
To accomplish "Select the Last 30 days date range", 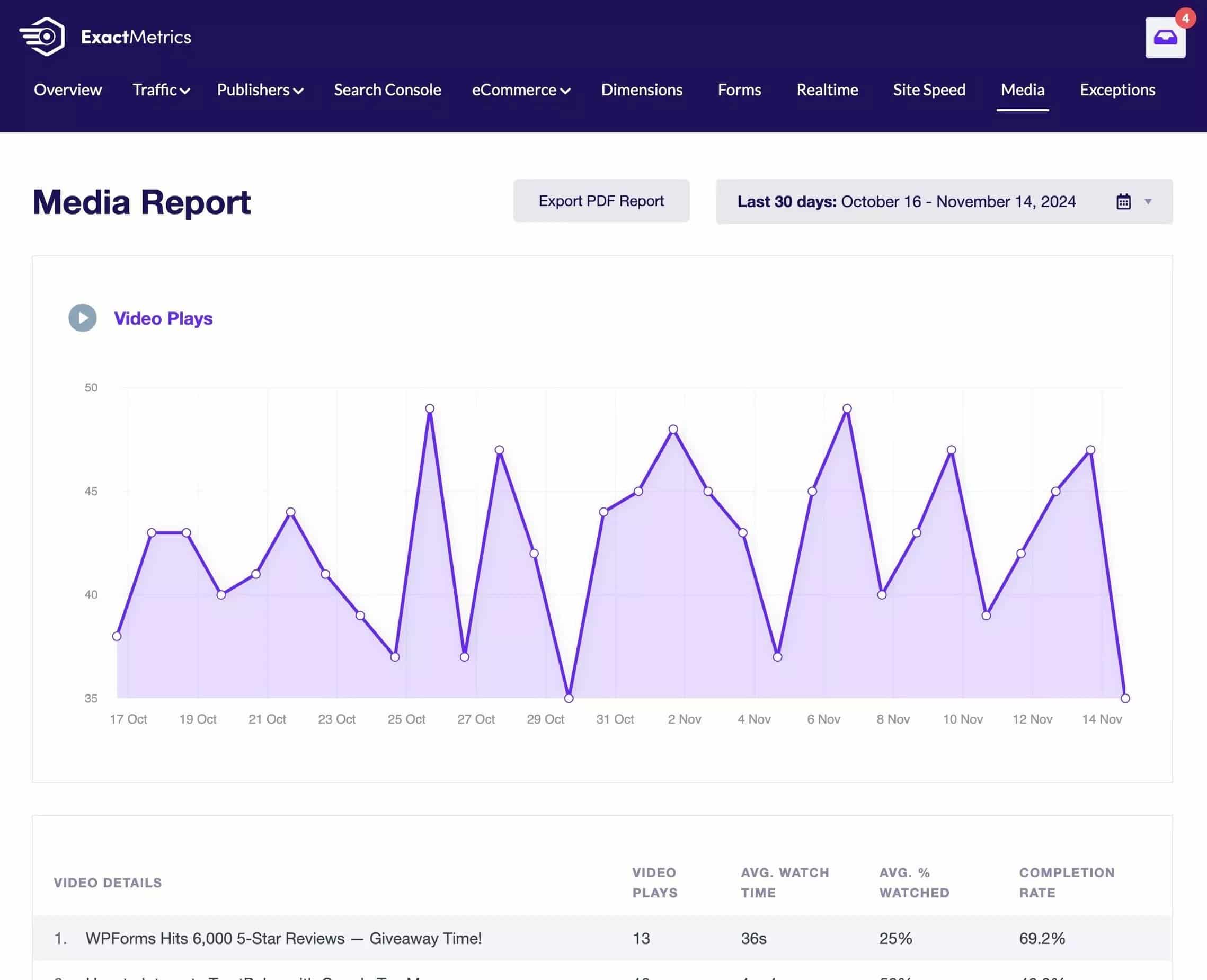I will pyautogui.click(x=944, y=201).
